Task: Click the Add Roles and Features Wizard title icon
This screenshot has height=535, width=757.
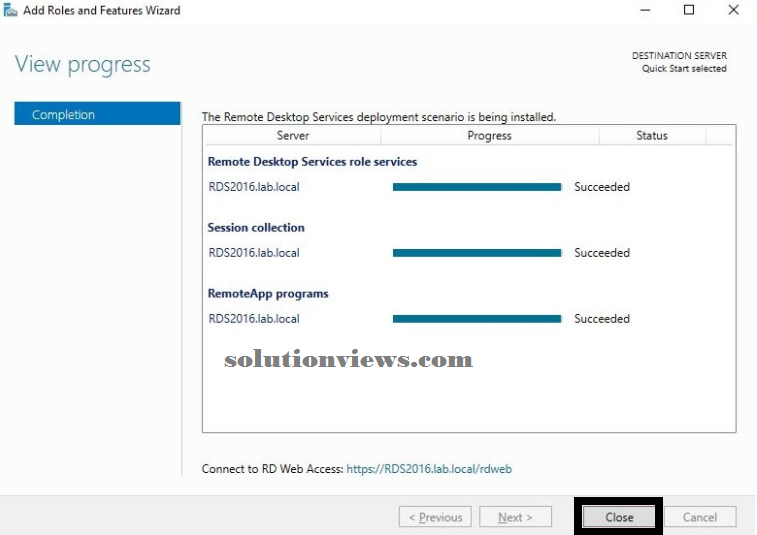Action: coord(10,10)
